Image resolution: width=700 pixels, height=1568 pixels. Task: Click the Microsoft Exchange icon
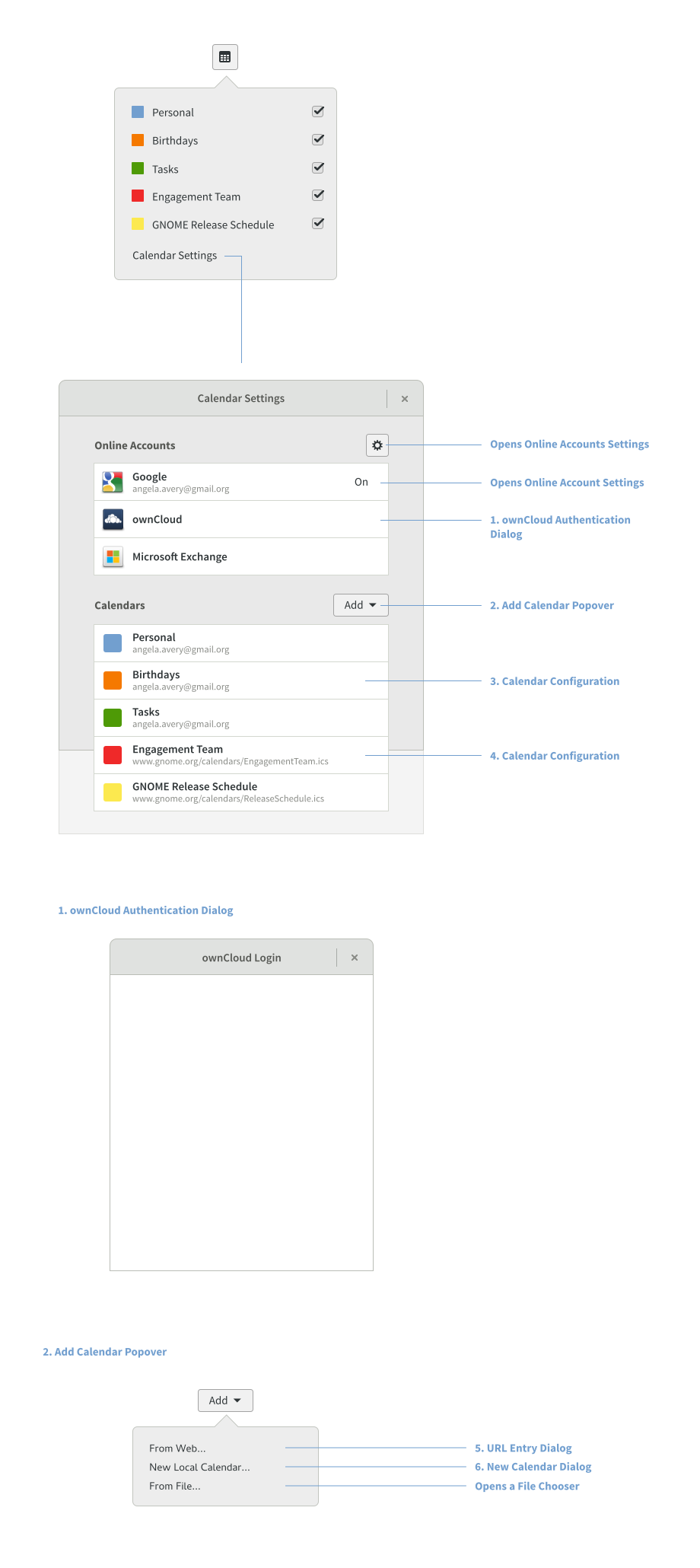[113, 556]
